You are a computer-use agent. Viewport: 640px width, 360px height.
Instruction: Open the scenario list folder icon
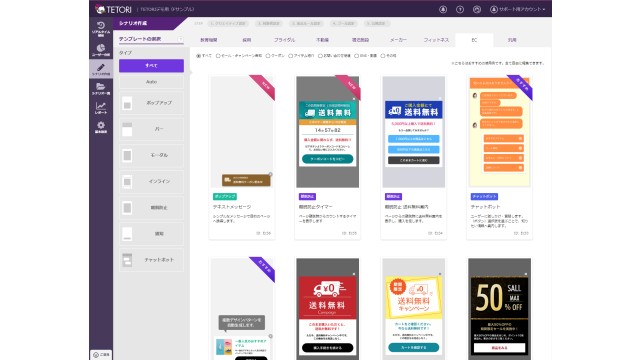(x=101, y=89)
